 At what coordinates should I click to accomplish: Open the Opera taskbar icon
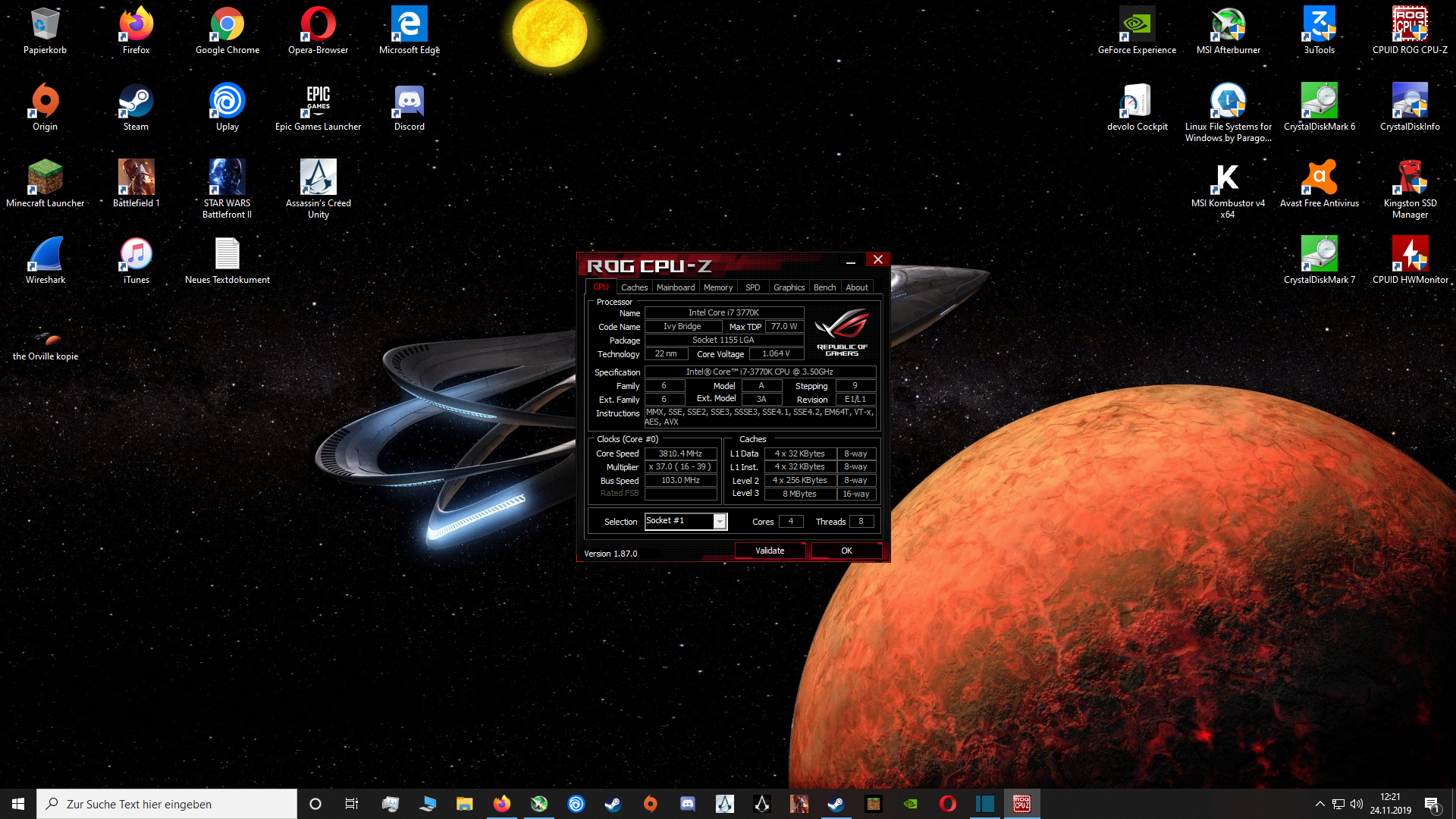coord(947,804)
